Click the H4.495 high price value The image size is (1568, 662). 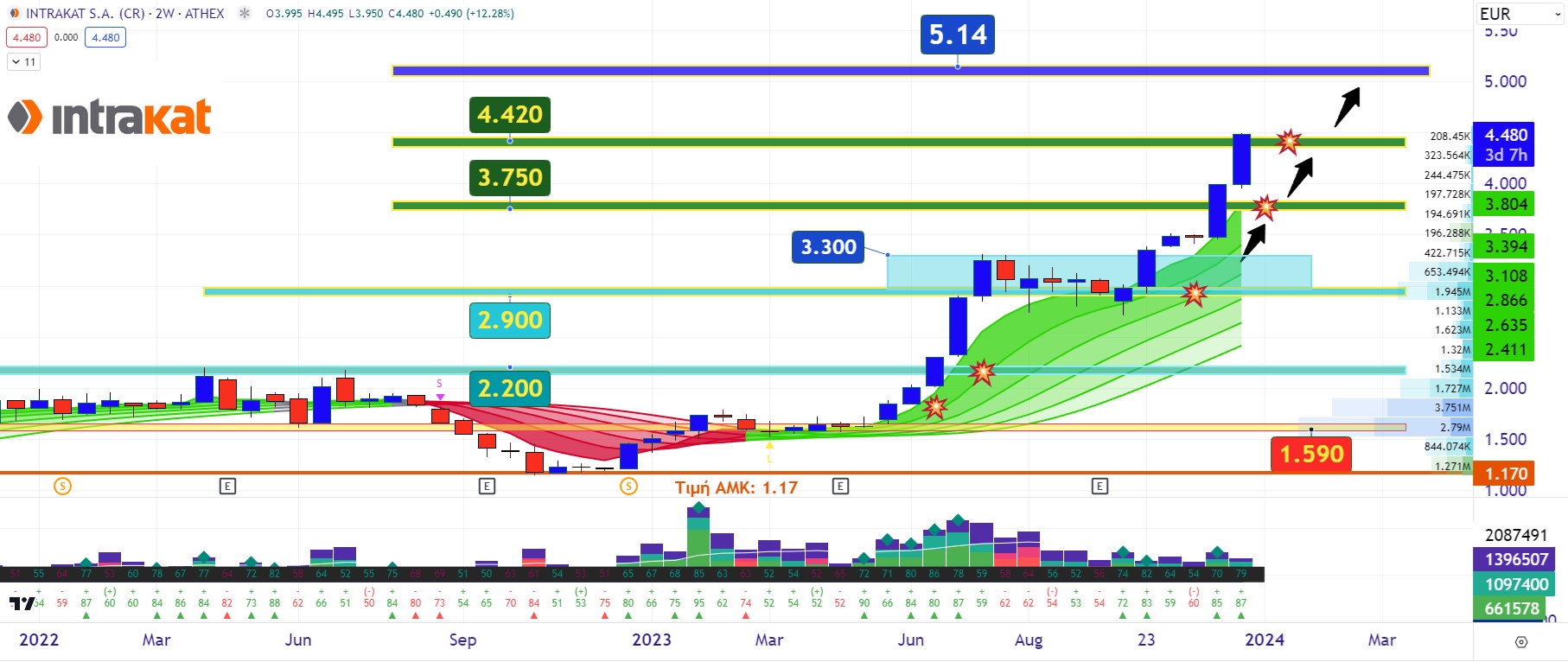pyautogui.click(x=326, y=14)
